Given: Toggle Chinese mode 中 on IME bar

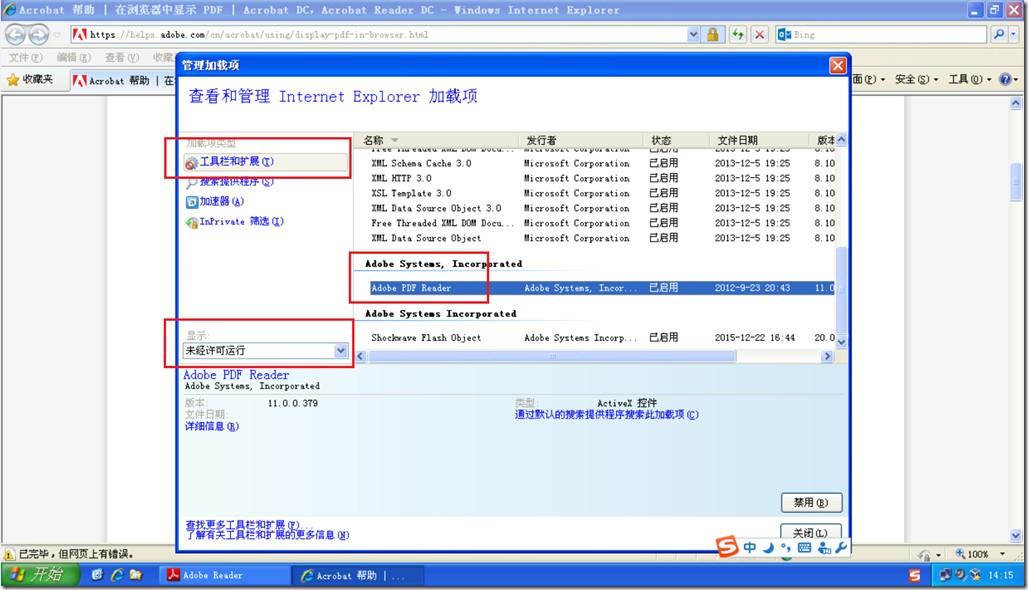Looking at the screenshot, I should click(x=749, y=547).
